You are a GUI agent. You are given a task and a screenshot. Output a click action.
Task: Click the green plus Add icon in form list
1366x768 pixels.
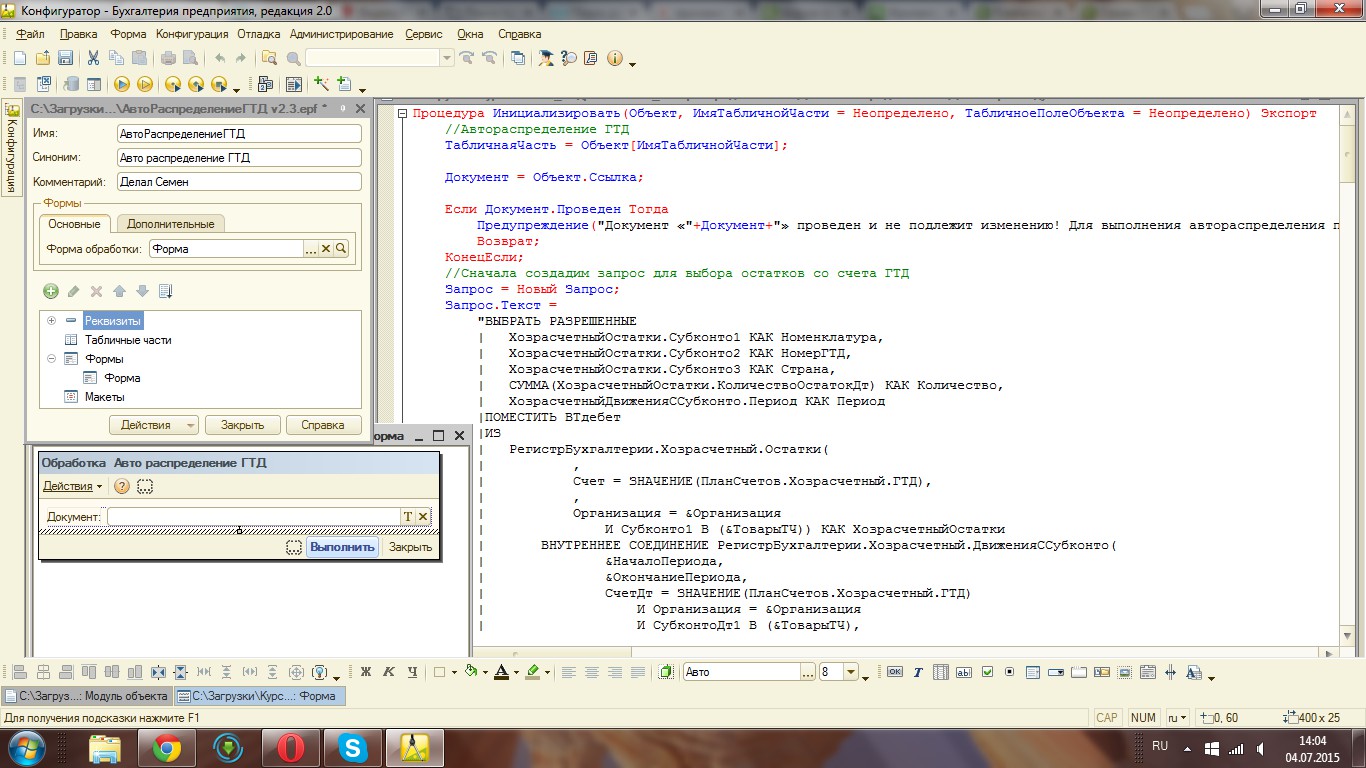51,291
